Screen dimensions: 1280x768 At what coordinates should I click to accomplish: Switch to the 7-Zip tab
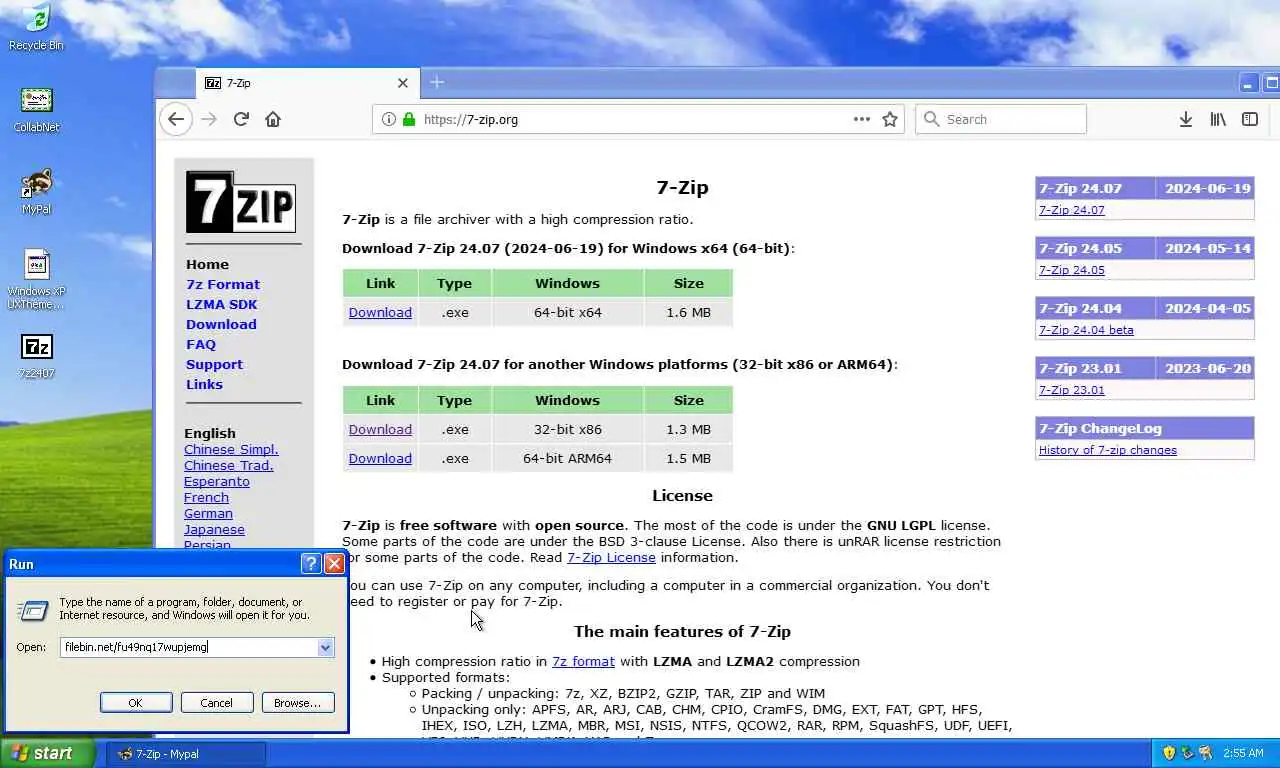(x=307, y=83)
